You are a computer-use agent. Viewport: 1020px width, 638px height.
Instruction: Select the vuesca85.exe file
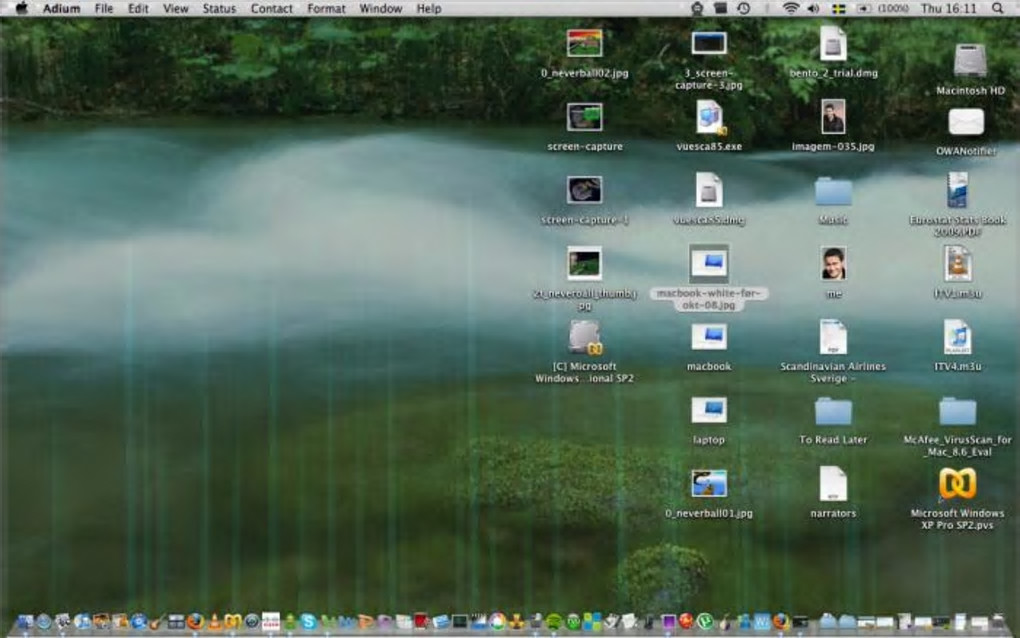pos(708,118)
